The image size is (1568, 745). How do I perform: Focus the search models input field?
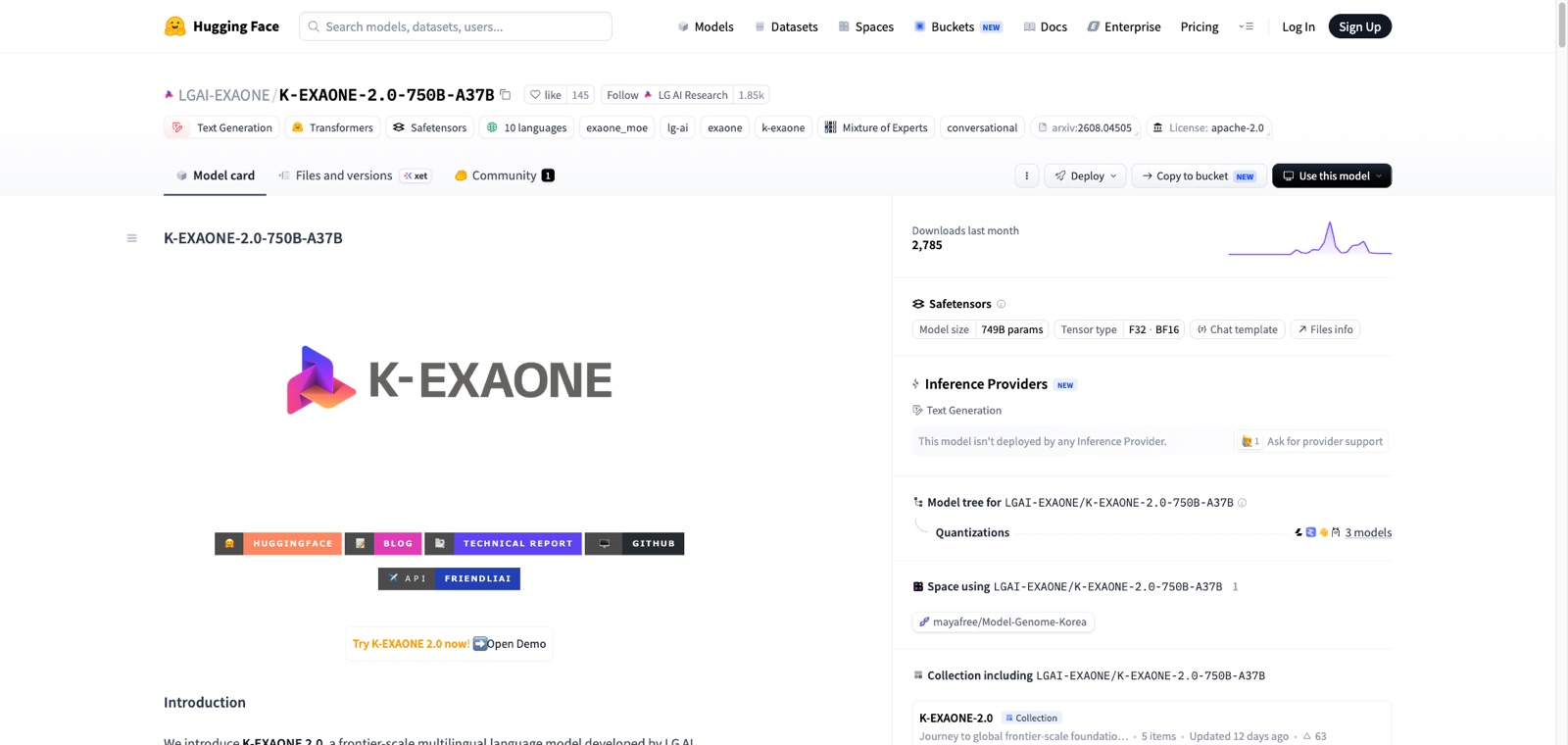click(456, 26)
